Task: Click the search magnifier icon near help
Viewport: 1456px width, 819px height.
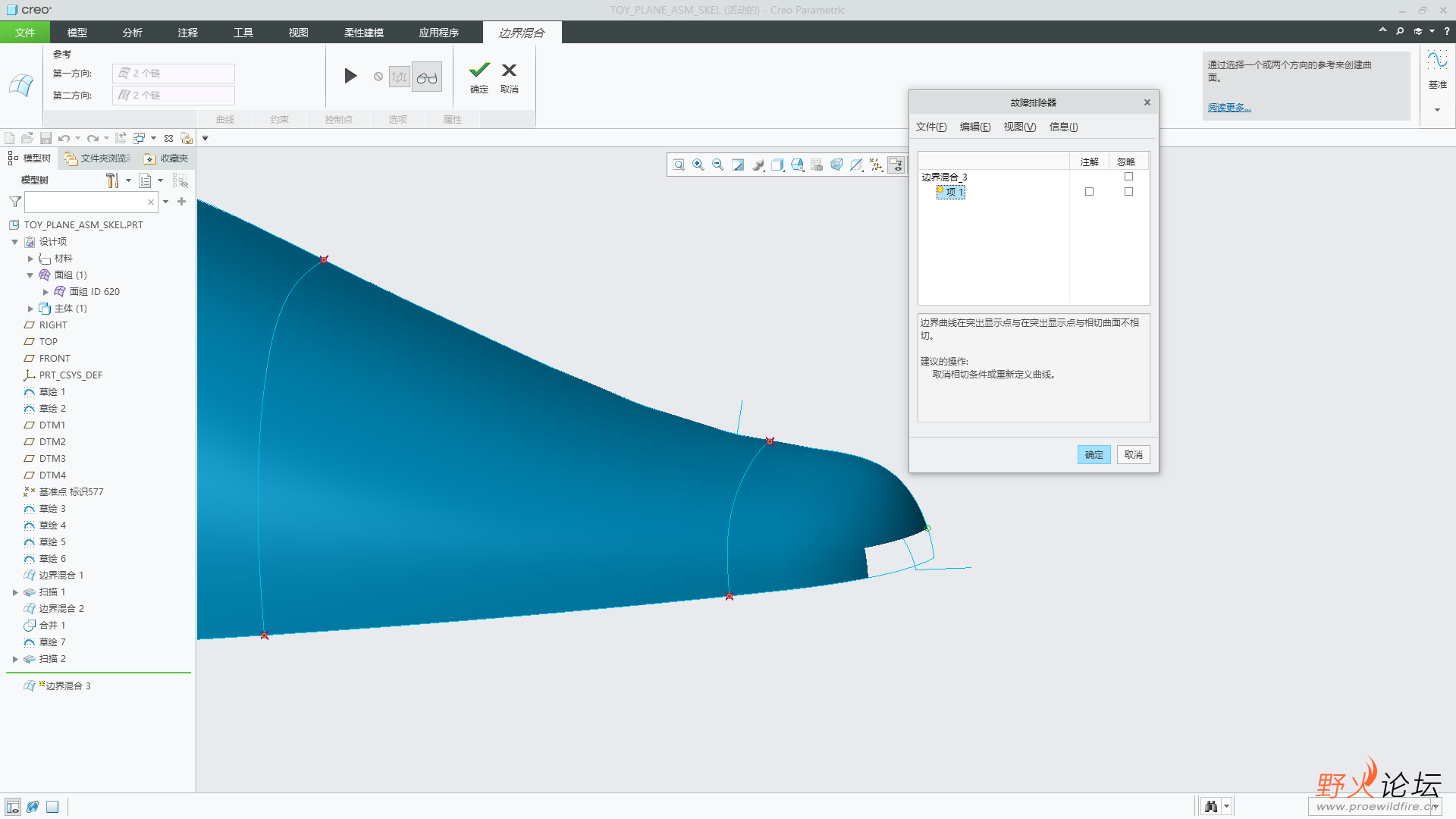Action: coord(1400,31)
